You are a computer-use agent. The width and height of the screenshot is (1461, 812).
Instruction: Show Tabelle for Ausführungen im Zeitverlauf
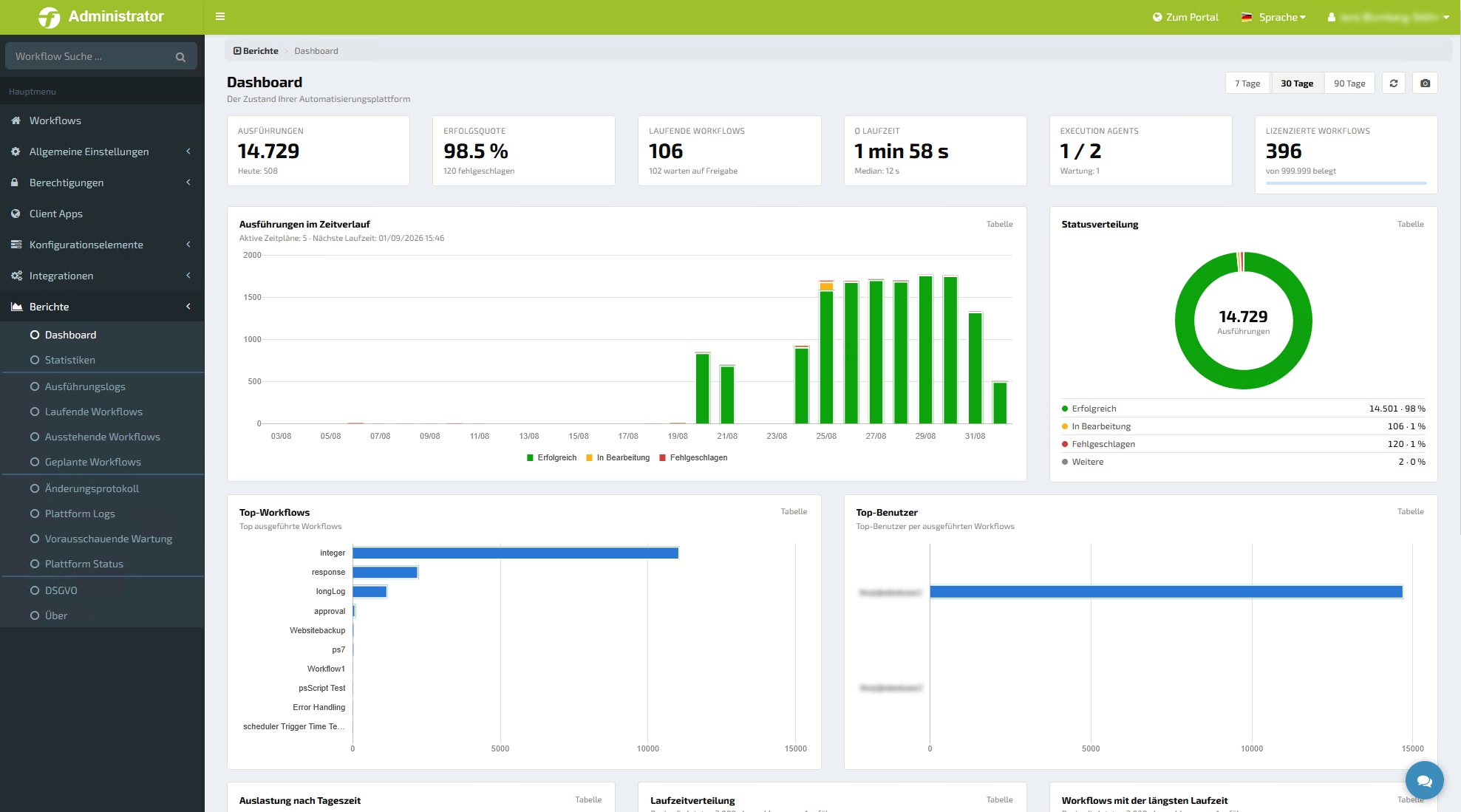(999, 224)
